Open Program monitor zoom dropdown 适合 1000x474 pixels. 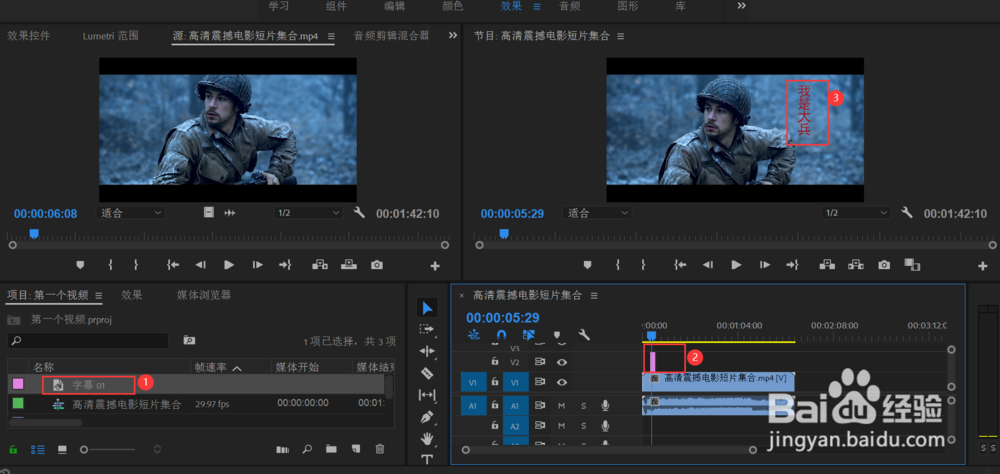(x=597, y=212)
